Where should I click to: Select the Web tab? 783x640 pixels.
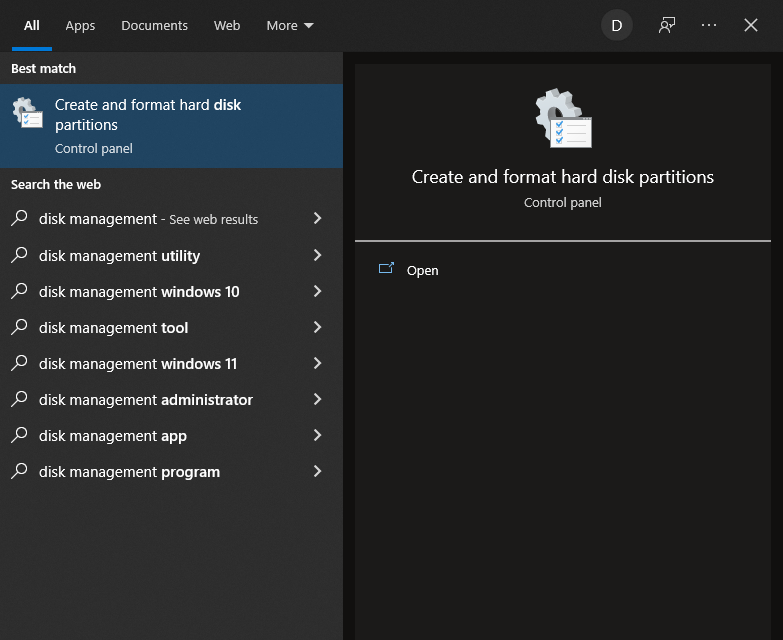pos(227,25)
